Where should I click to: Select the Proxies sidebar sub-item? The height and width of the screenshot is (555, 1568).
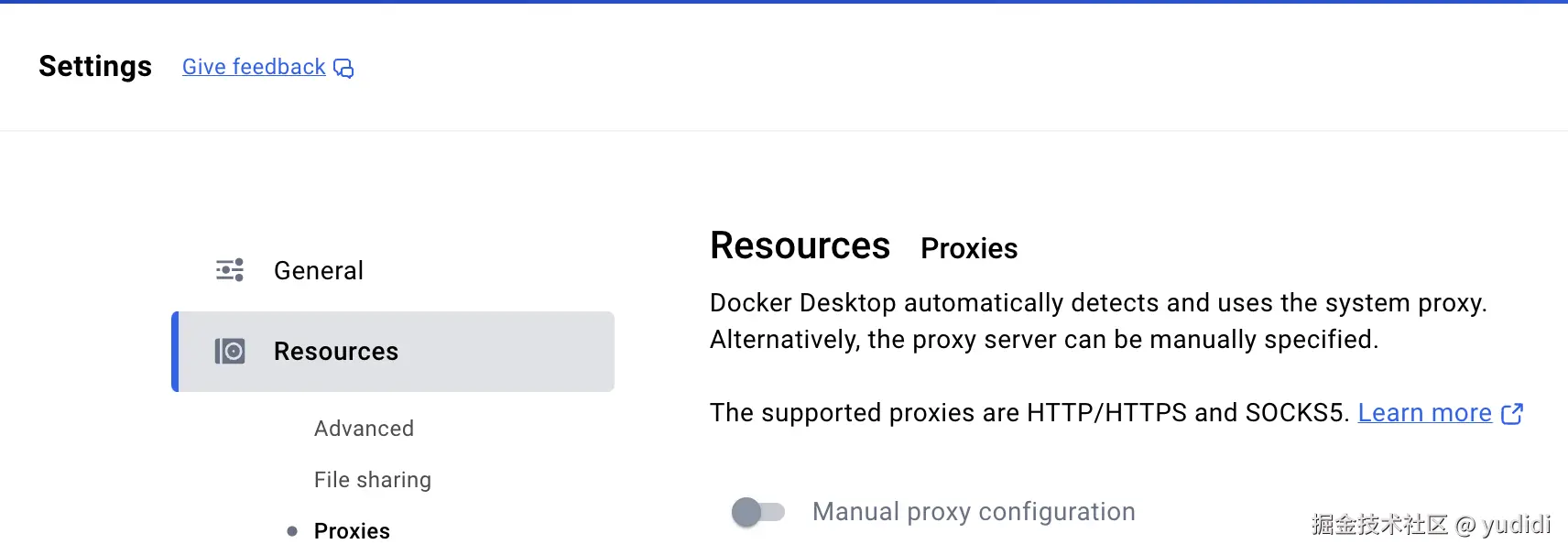352,531
